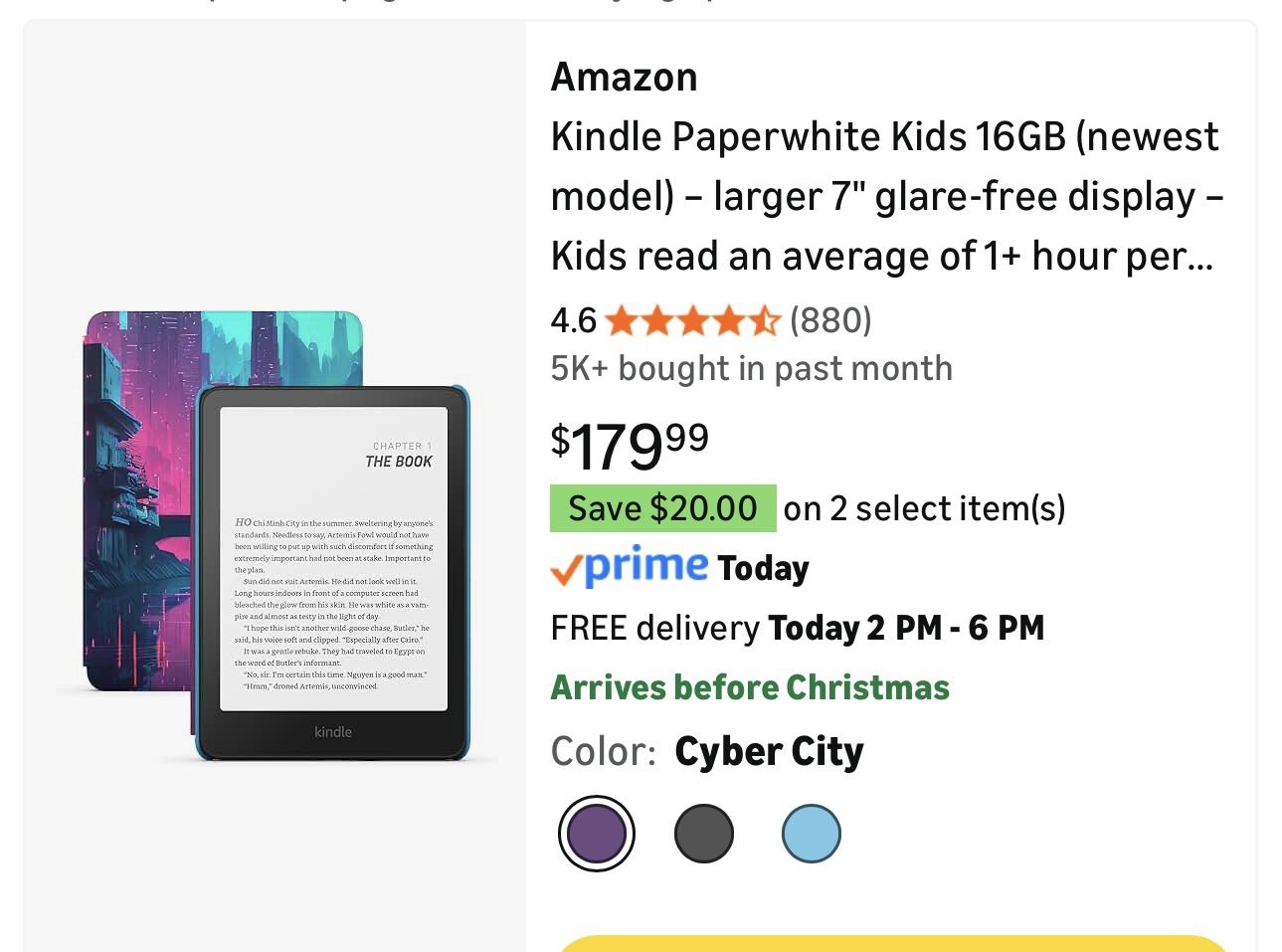1282x952 pixels.
Task: Expand details for 'on 2 select item(s)'
Action: [x=924, y=508]
